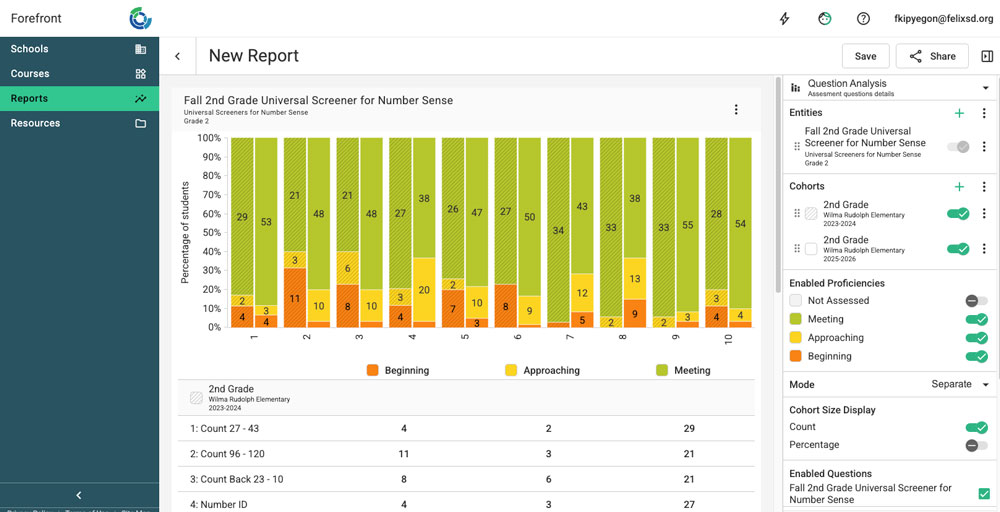This screenshot has height=512, width=1000.
Task: Click the Share button
Action: point(932,56)
